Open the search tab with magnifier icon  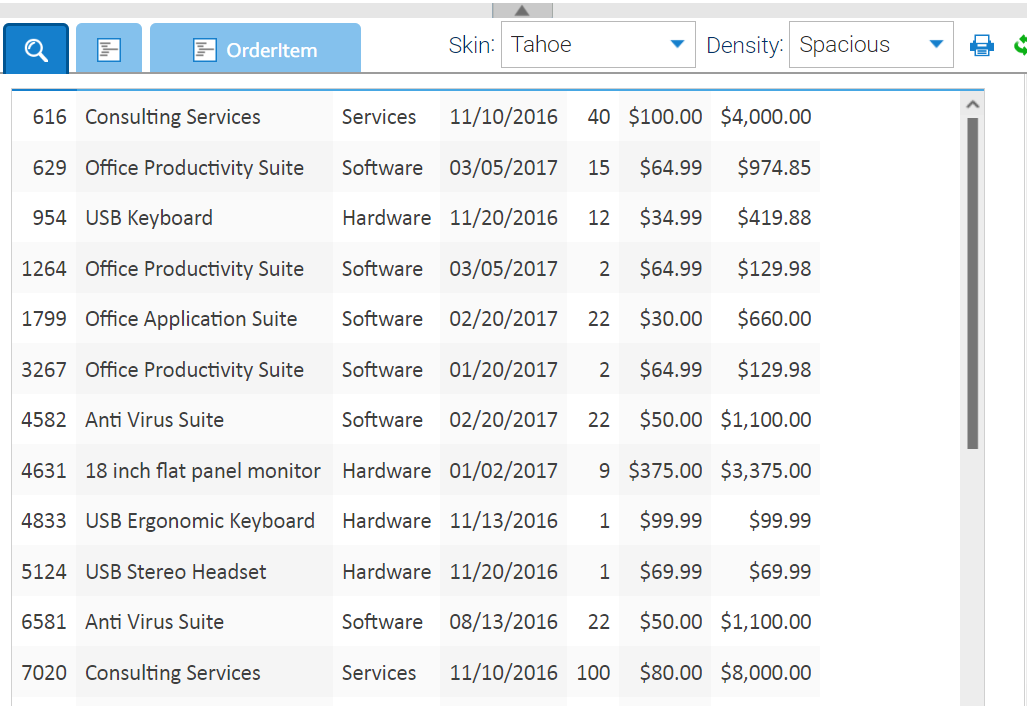point(36,50)
